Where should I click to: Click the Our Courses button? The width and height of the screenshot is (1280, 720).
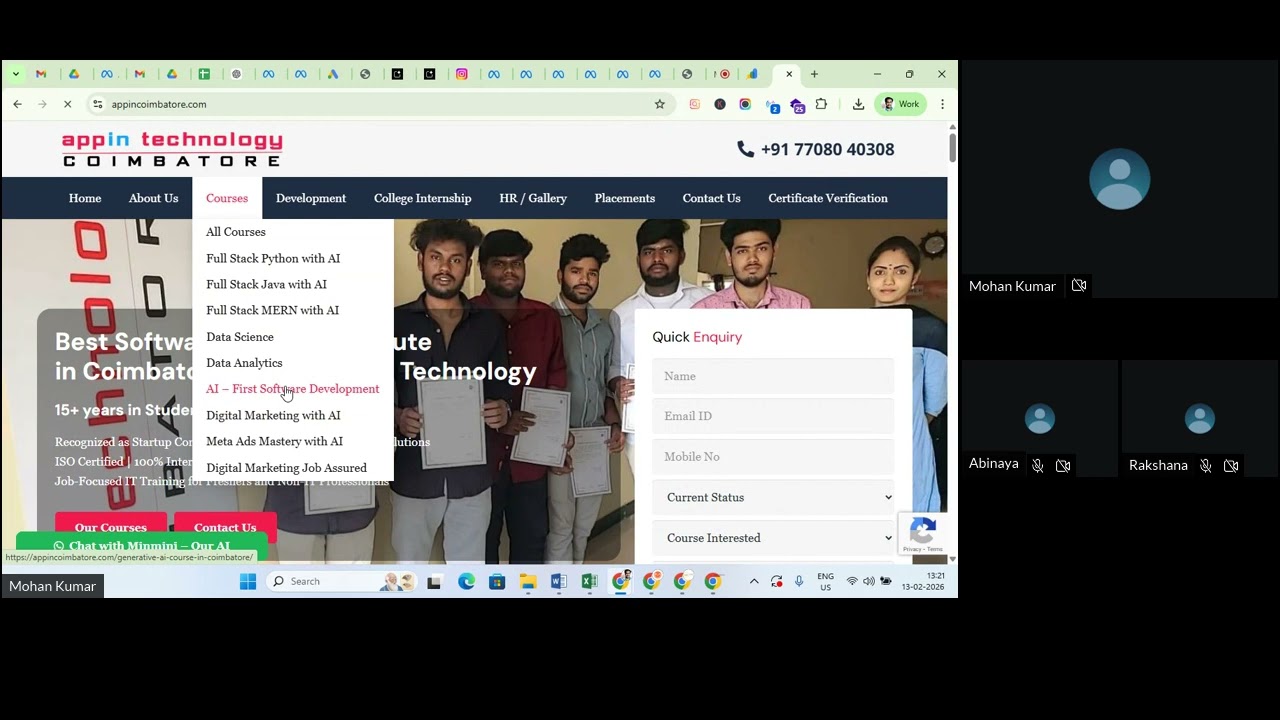(x=111, y=527)
